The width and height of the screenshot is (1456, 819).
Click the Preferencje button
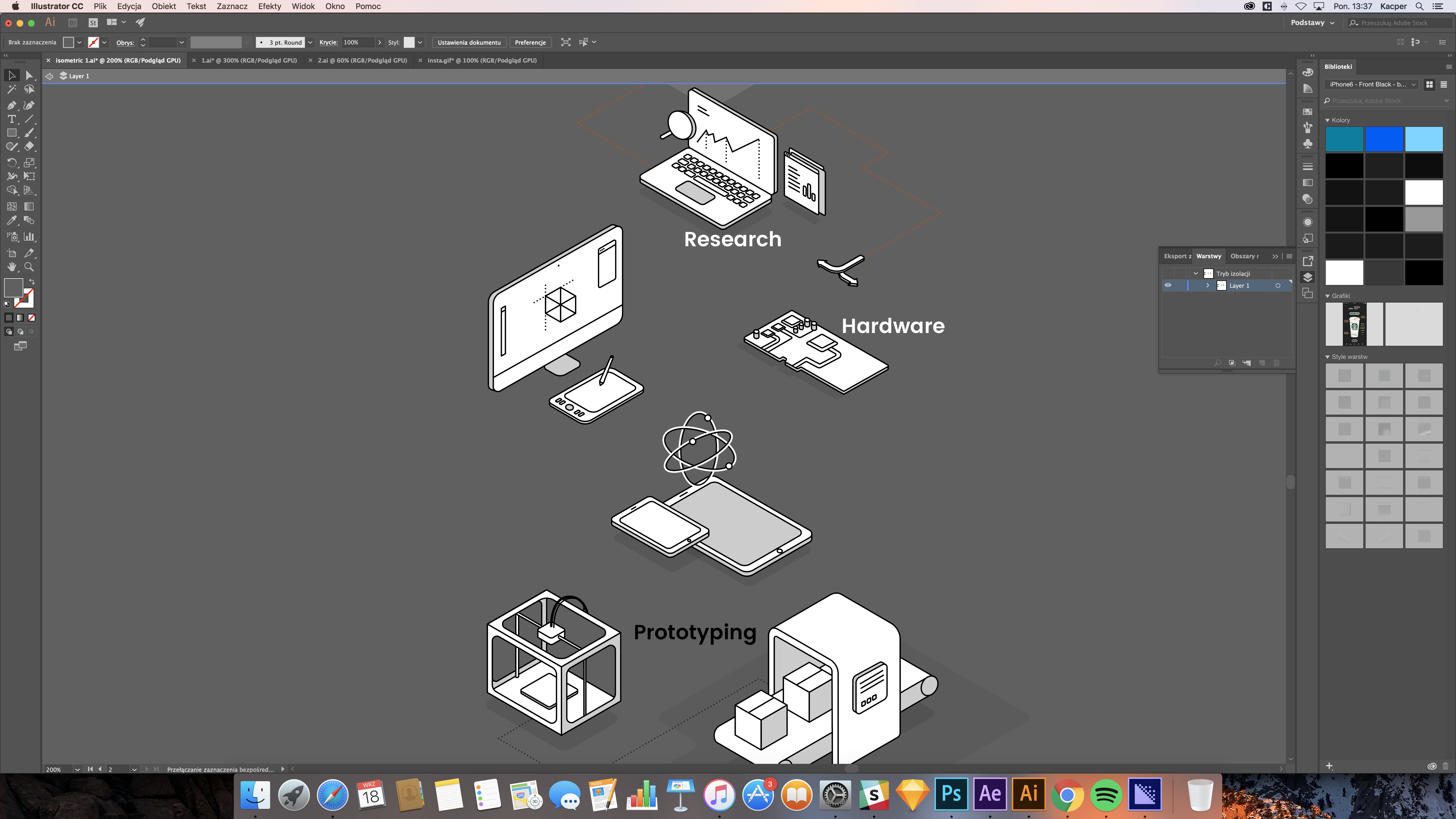pos(530,42)
